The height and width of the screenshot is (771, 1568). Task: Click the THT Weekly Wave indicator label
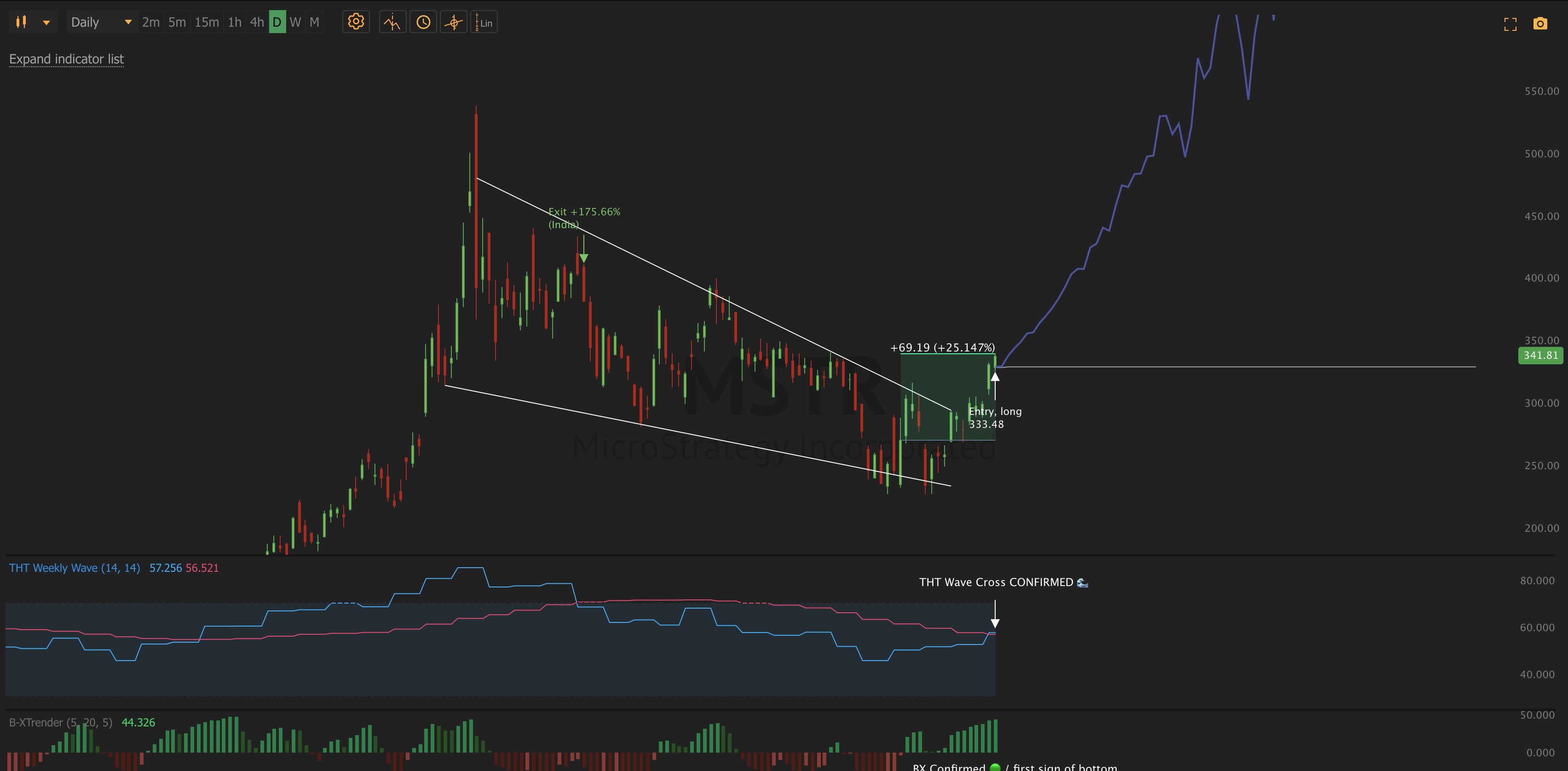pos(74,568)
